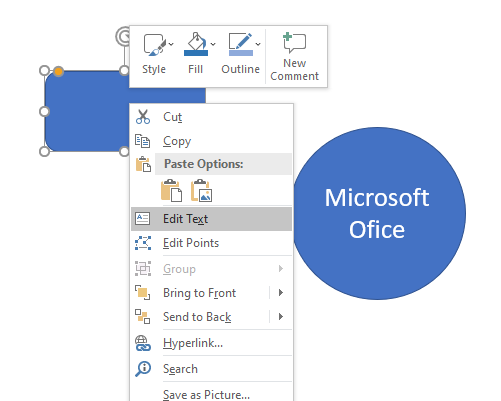Click the rectangle's bottom-left sizing handle

click(44, 151)
